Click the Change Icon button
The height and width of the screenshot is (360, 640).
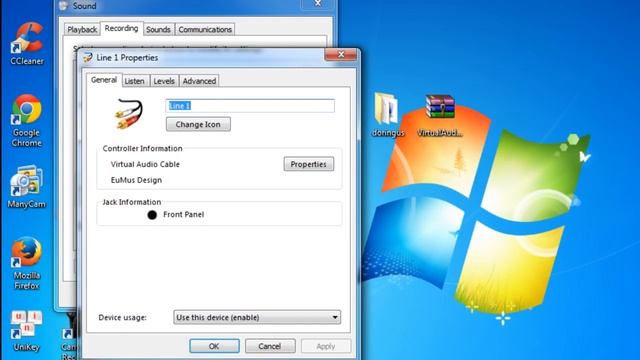point(198,124)
